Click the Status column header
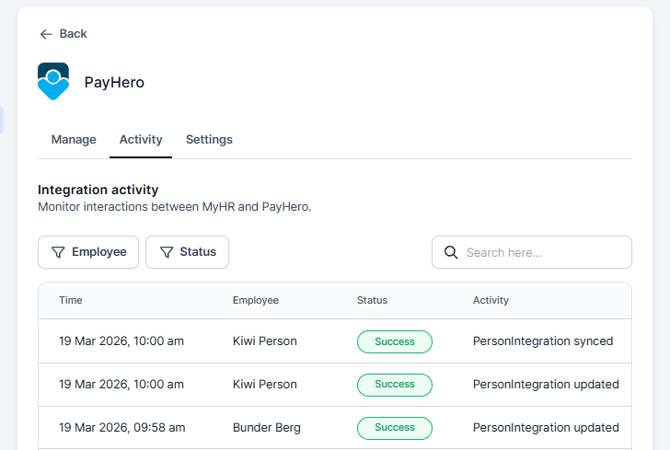This screenshot has height=450, width=670. (372, 300)
